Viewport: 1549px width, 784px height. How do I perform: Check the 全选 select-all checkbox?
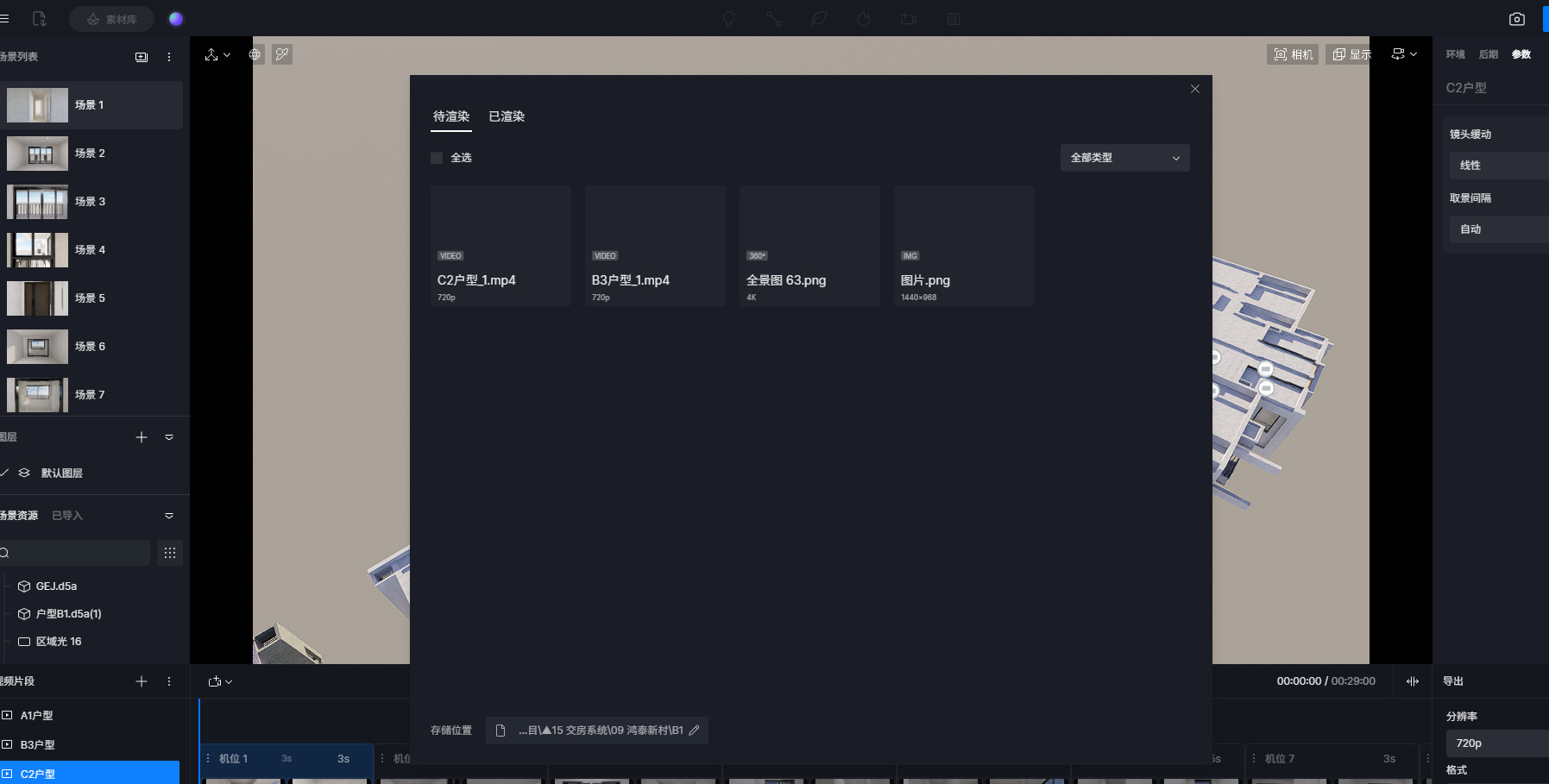pos(437,158)
